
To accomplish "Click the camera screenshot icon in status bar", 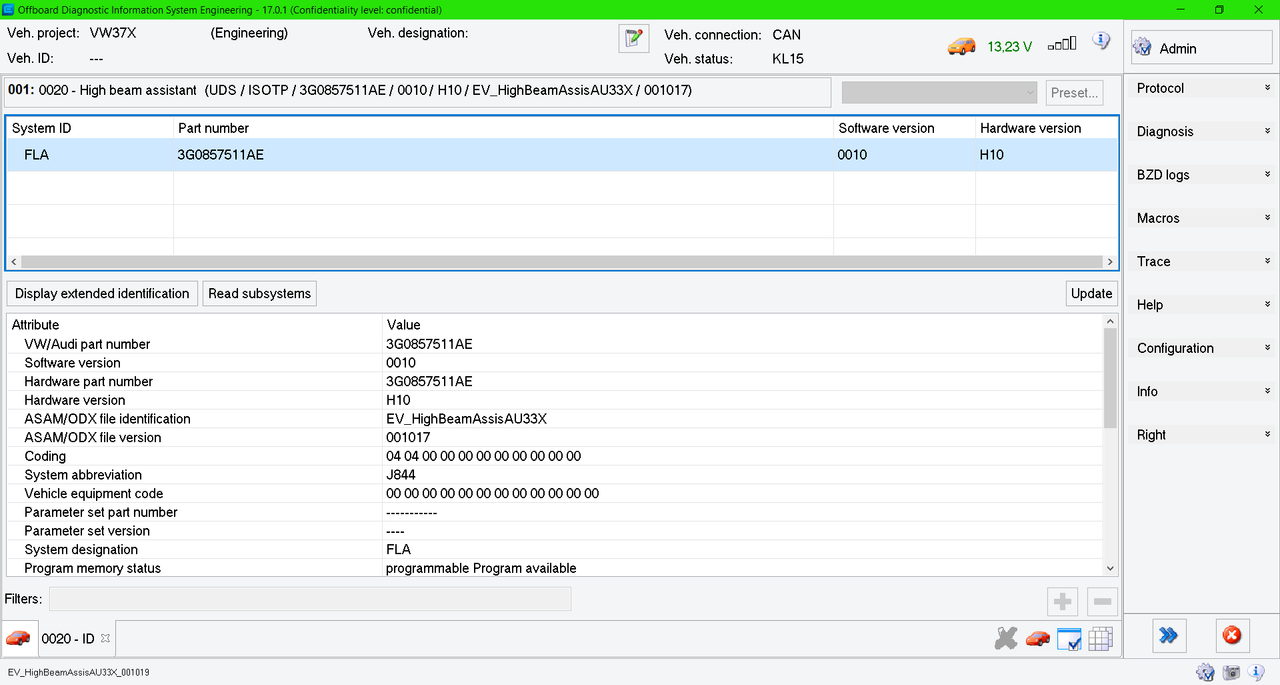I will coord(1232,673).
